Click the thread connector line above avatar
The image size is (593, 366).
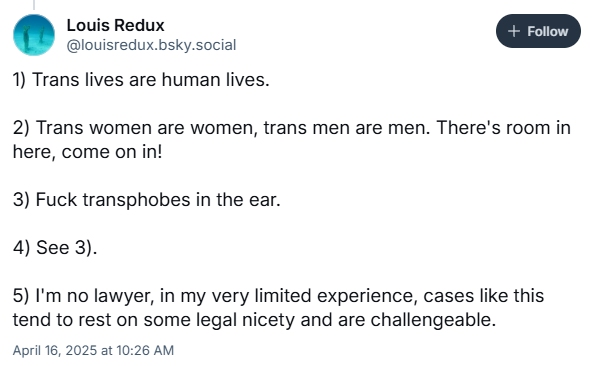(x=34, y=5)
